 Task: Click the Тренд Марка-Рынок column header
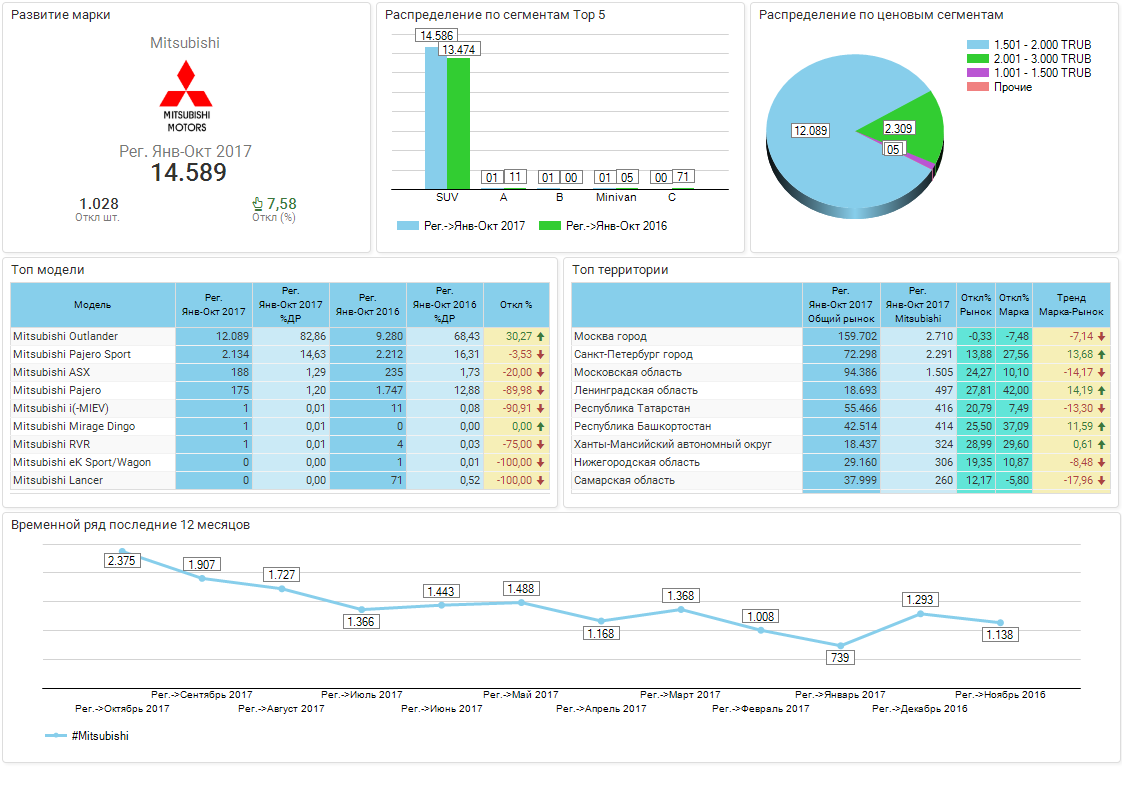coord(1071,304)
